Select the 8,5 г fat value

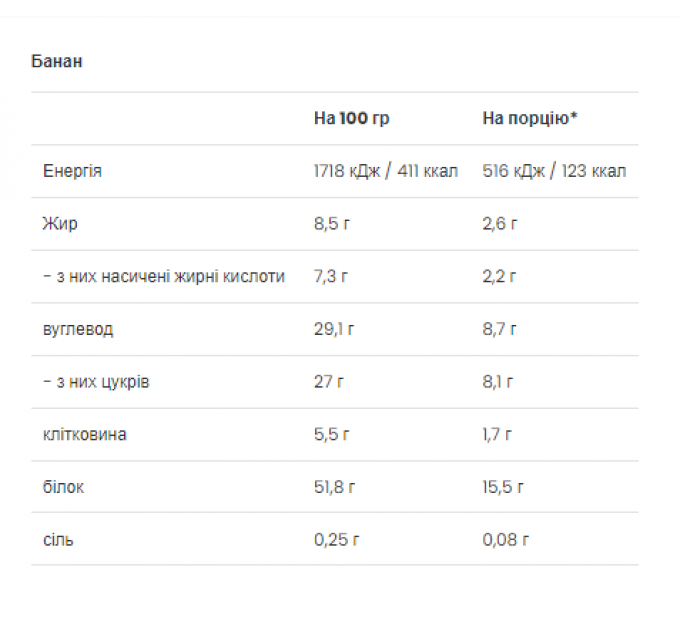[x=332, y=224]
